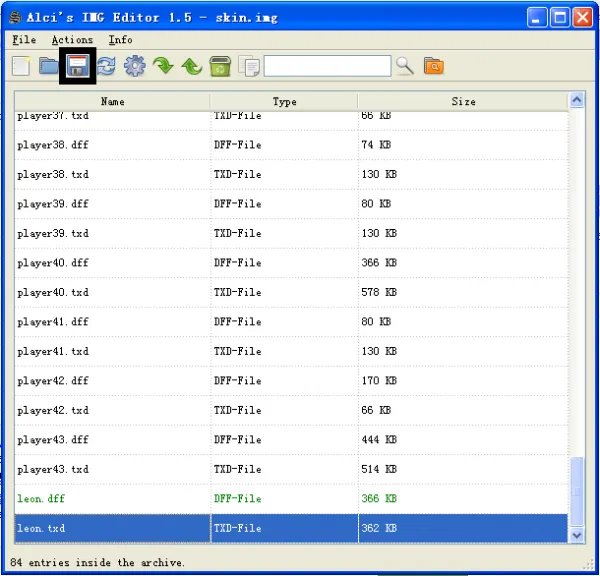
Task: Select the player40.txd file row
Action: click(x=53, y=292)
